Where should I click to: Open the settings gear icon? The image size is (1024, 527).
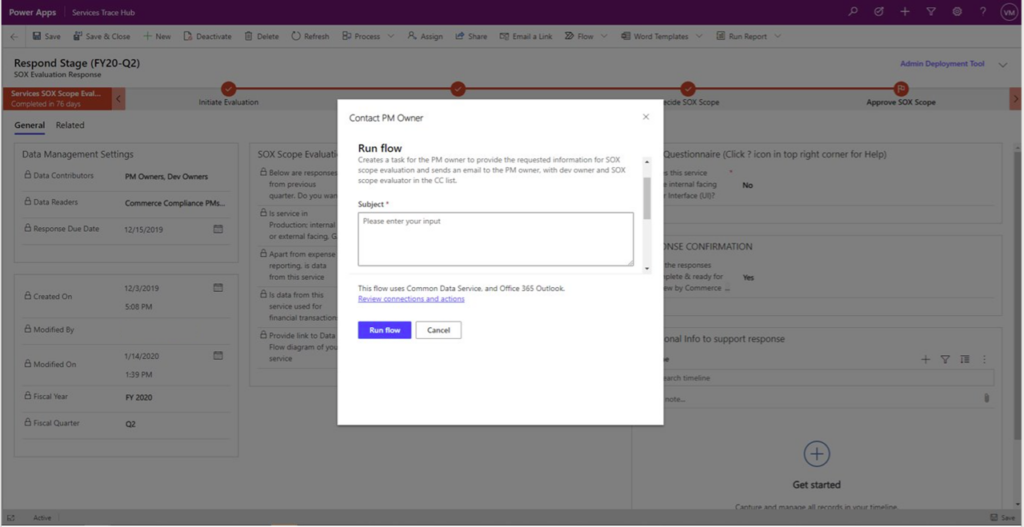[957, 12]
